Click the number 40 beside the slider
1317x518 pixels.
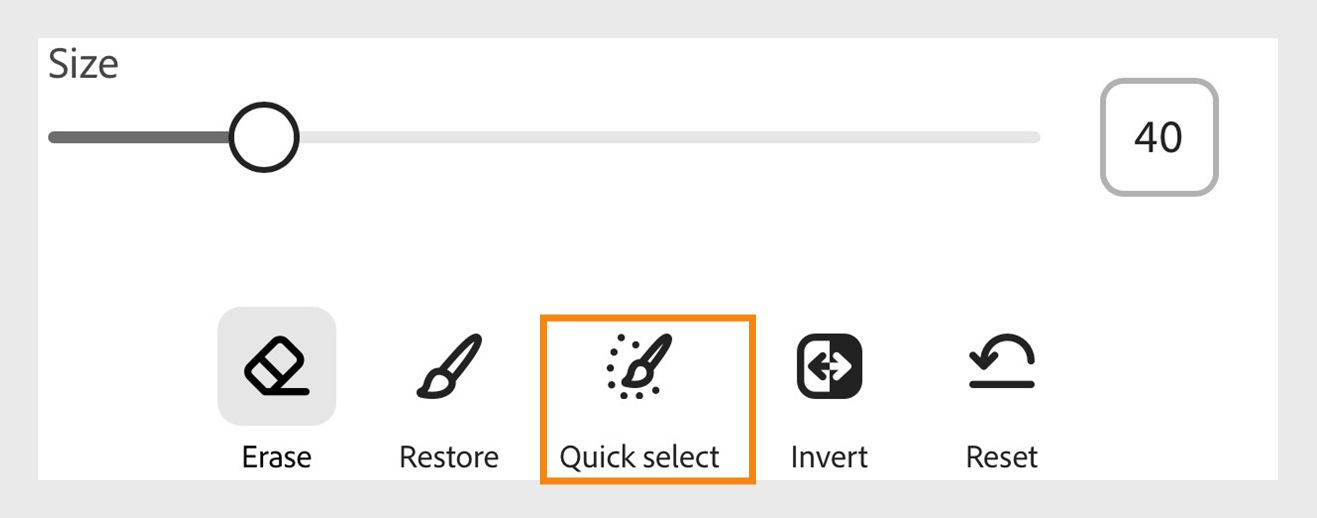[x=1159, y=137]
